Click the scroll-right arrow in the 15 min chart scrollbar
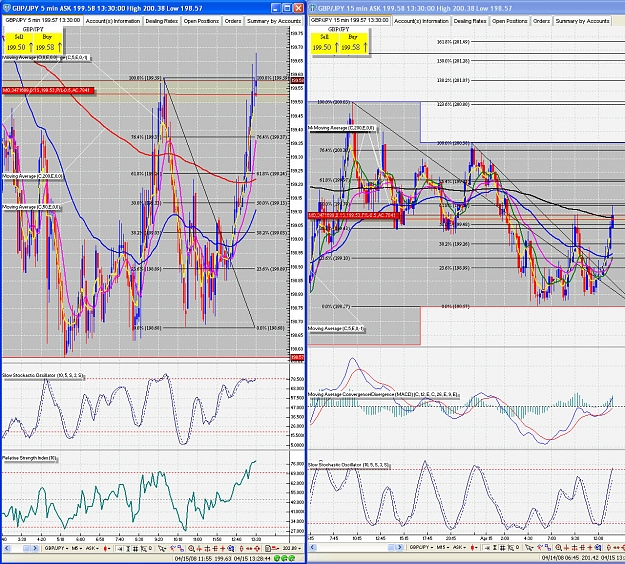Image resolution: width=625 pixels, height=564 pixels. point(399,547)
